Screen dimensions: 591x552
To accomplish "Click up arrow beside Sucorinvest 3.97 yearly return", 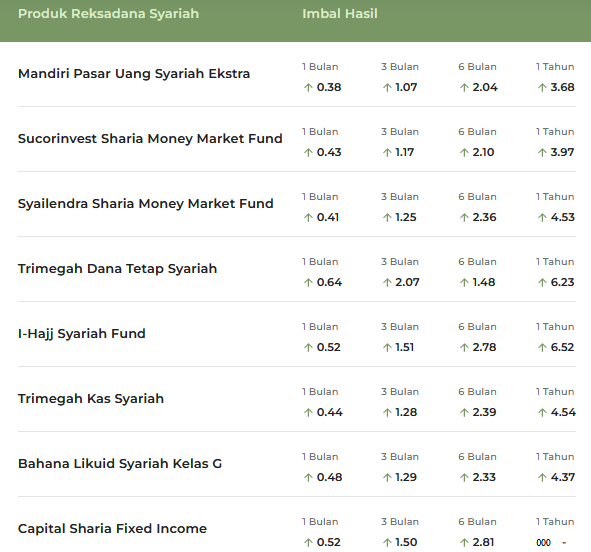I will 542,153.
